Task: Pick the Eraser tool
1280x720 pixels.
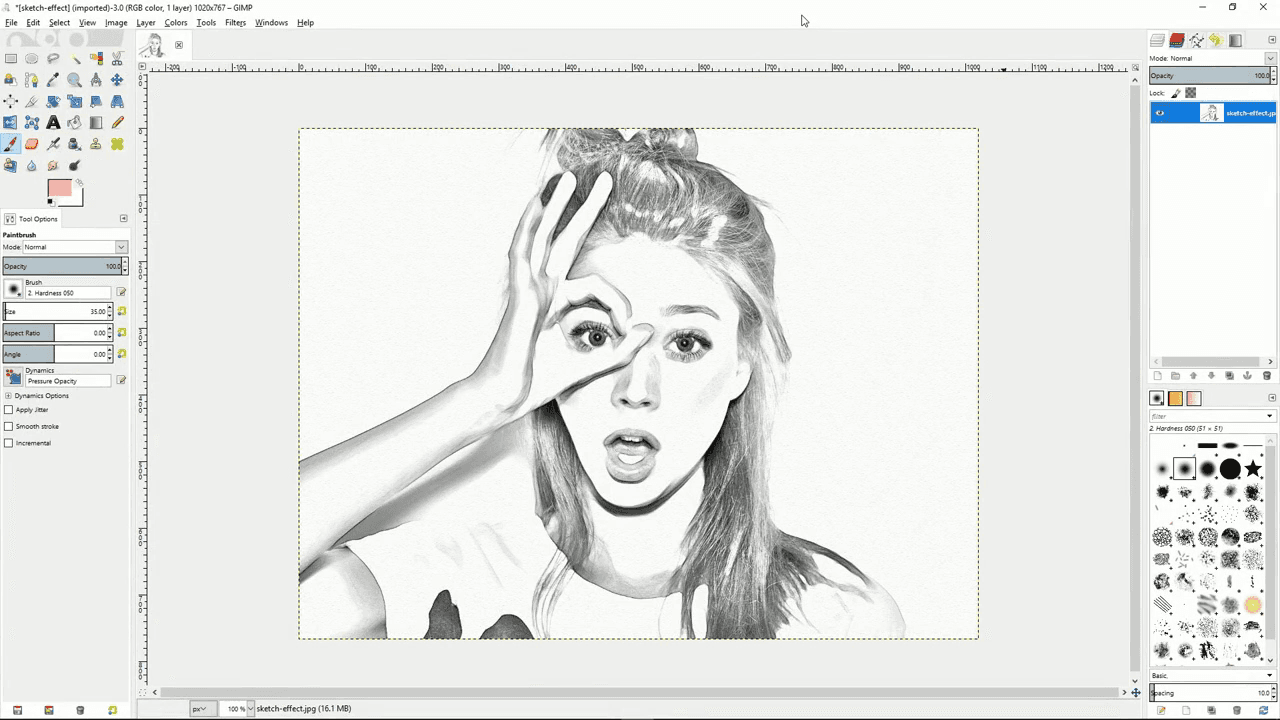Action: (x=32, y=144)
